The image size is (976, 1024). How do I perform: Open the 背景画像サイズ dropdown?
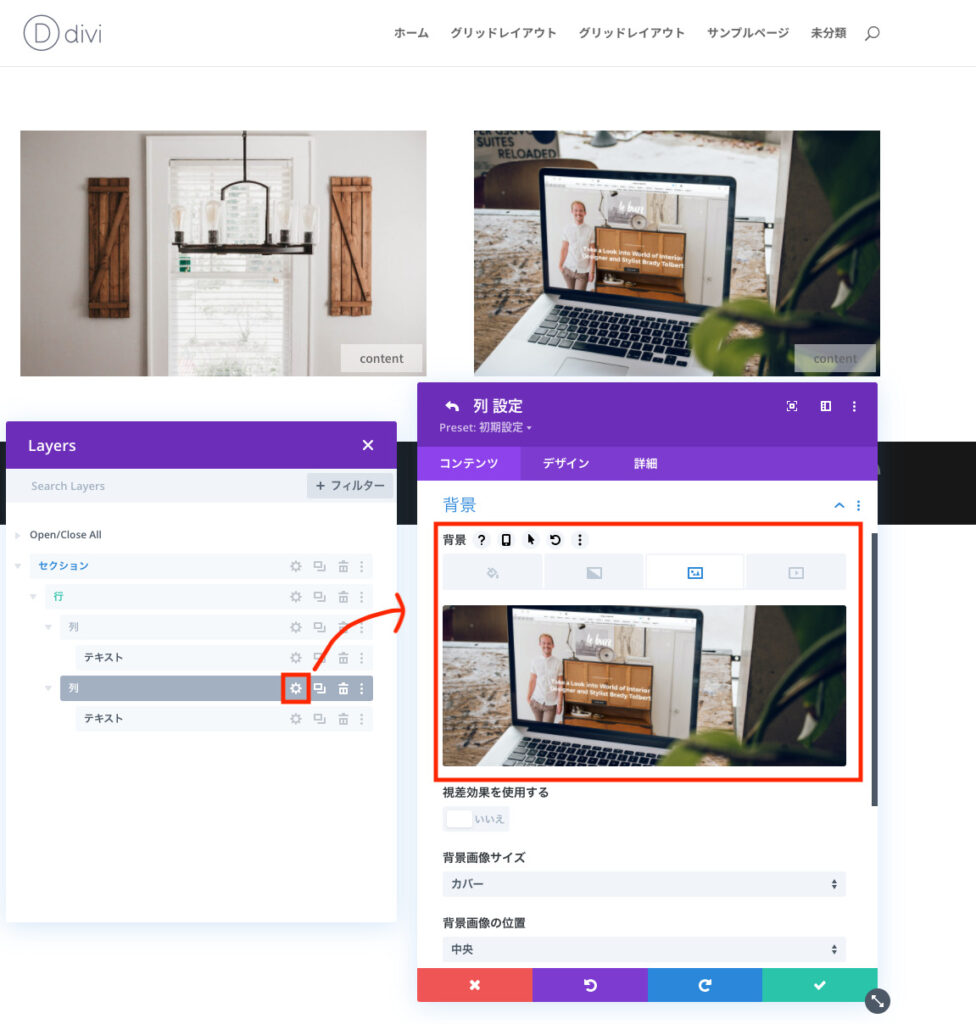(643, 884)
